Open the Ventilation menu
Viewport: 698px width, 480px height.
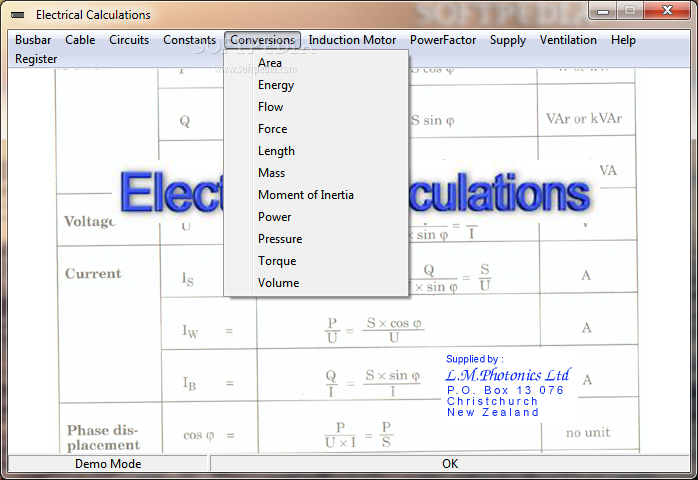[x=568, y=40]
